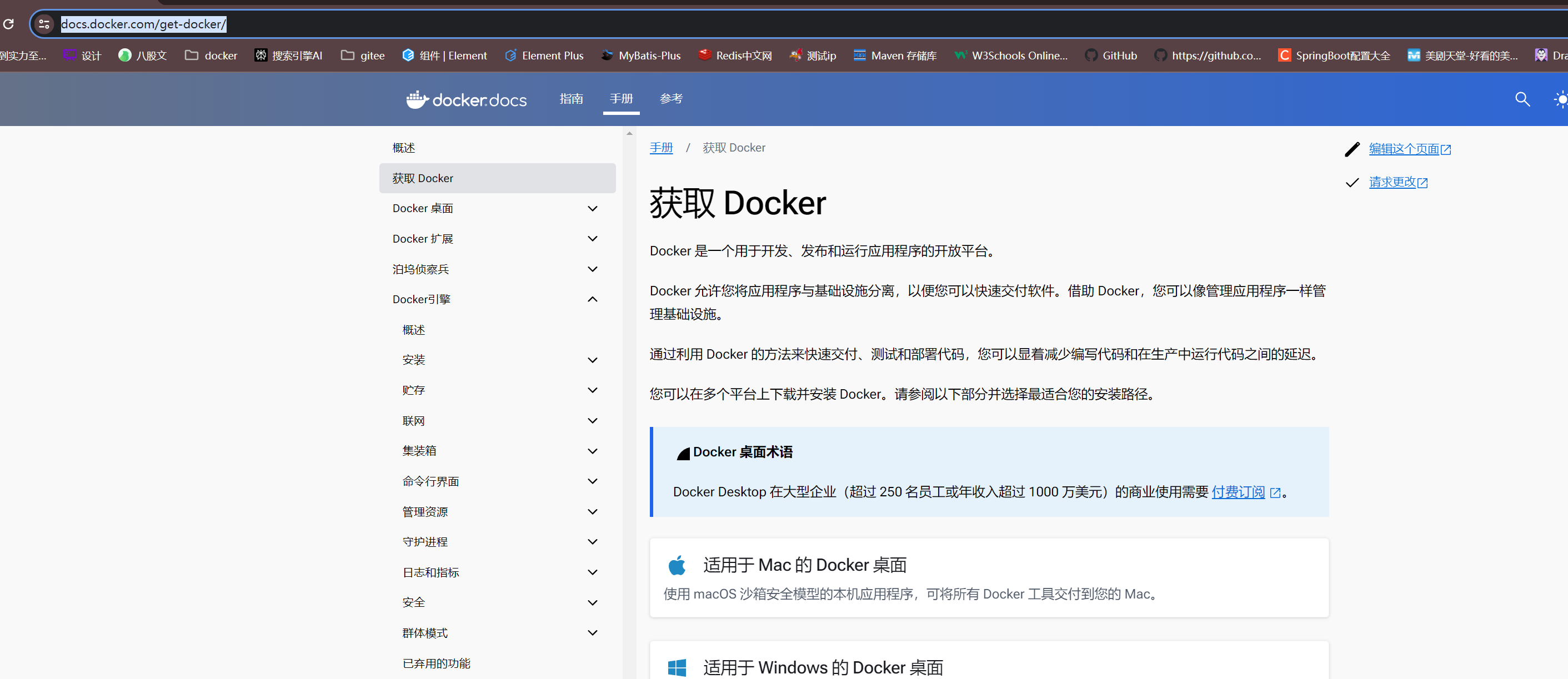Open the Maven 存储库 bookmark
Image resolution: width=1568 pixels, height=679 pixels.
coord(895,56)
